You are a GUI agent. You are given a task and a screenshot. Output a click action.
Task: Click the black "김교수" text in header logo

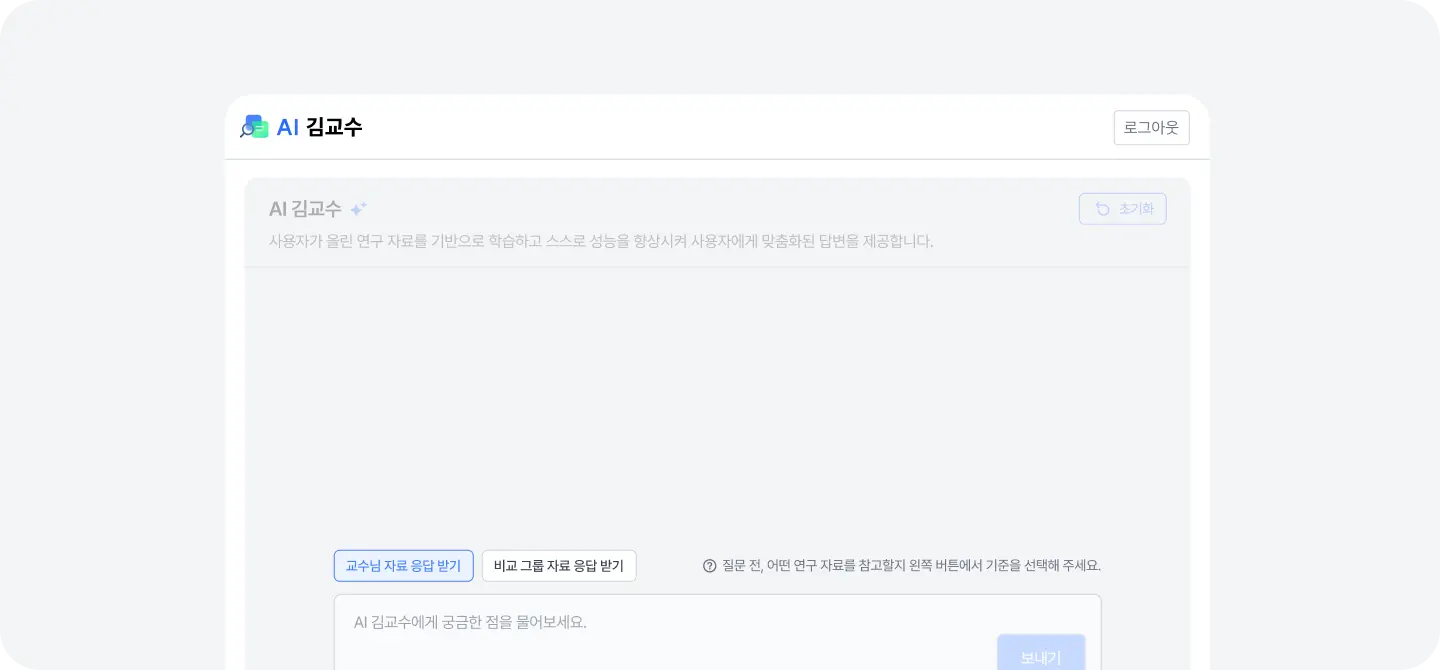pyautogui.click(x=334, y=127)
